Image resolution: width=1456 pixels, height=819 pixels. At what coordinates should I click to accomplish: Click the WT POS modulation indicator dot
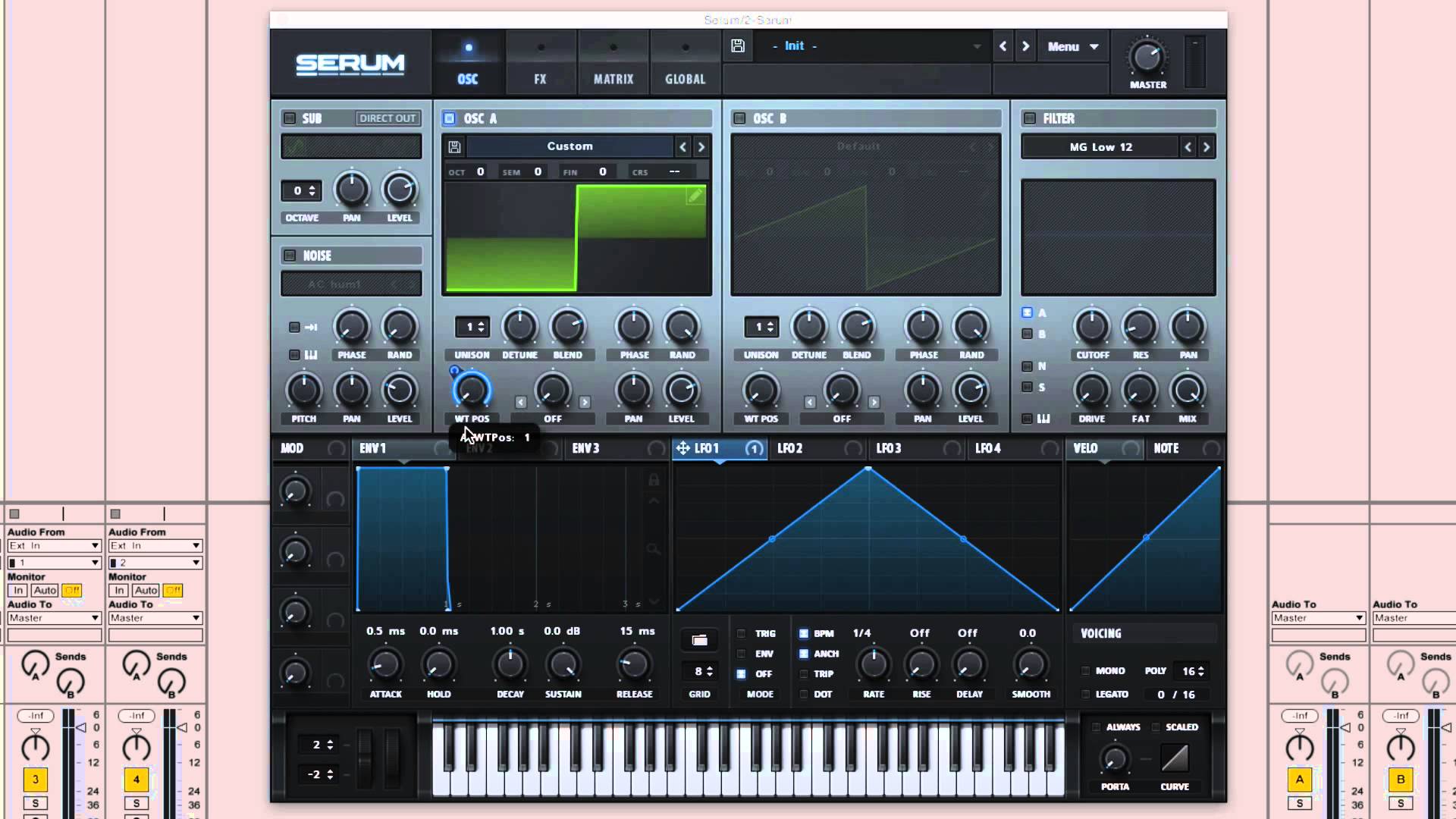coord(454,371)
